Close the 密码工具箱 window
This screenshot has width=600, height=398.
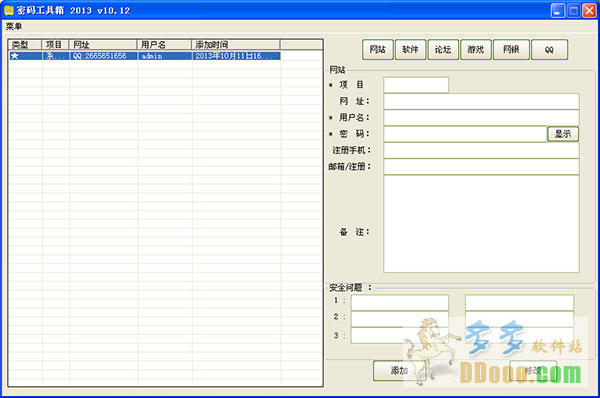tap(589, 10)
